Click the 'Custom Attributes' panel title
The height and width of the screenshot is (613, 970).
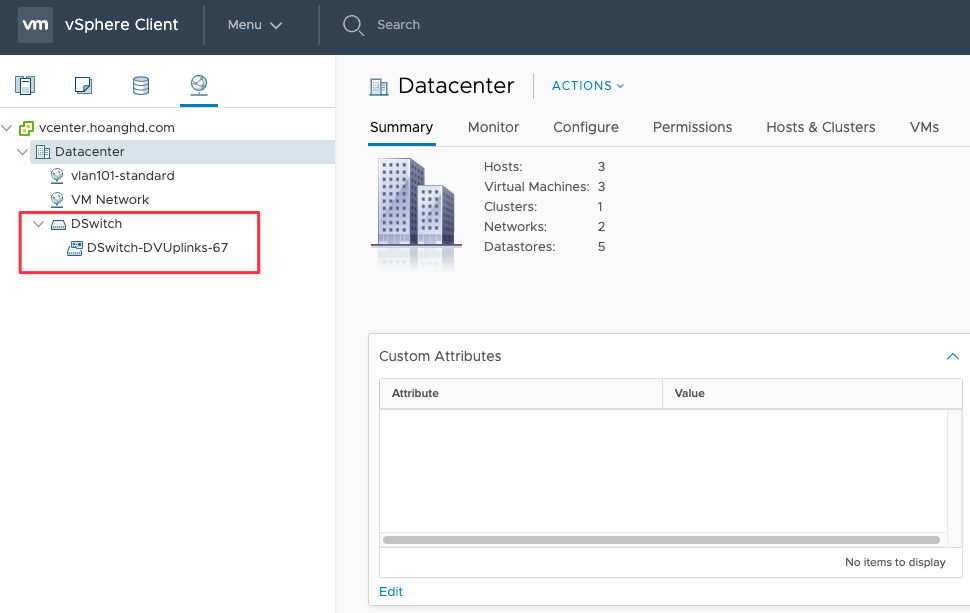(440, 356)
